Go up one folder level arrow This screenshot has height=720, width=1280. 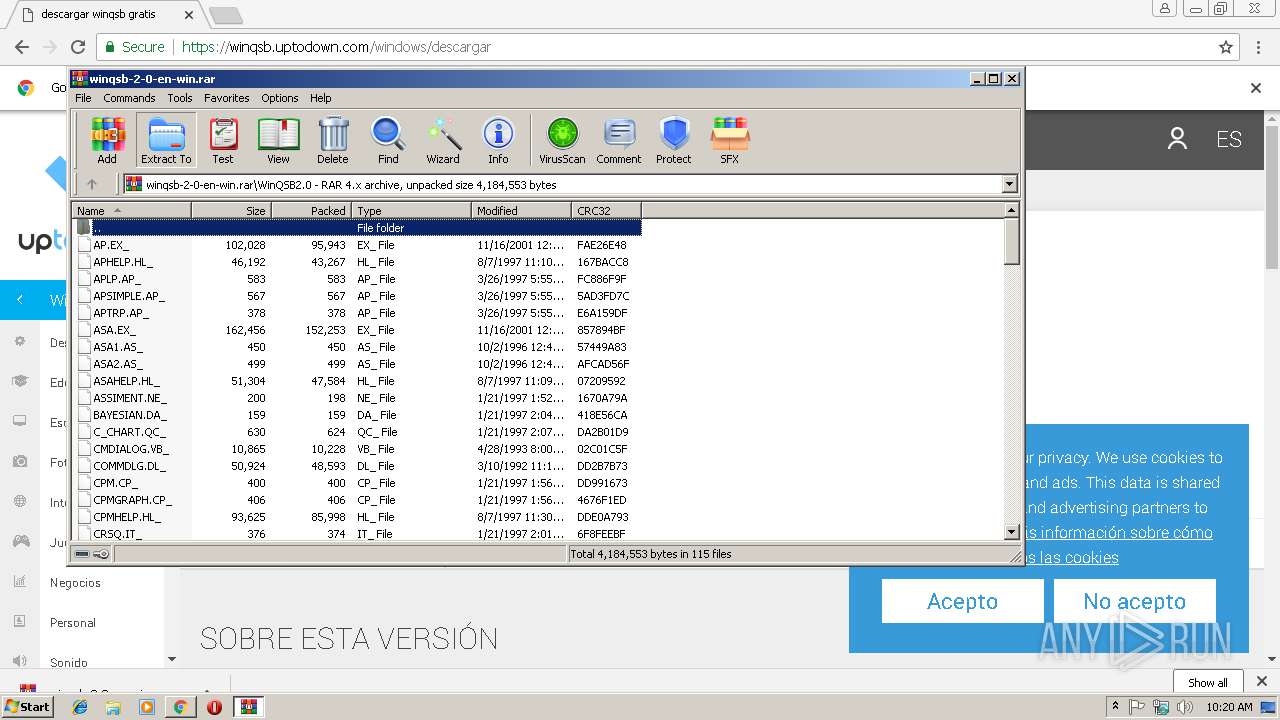pyautogui.click(x=92, y=184)
